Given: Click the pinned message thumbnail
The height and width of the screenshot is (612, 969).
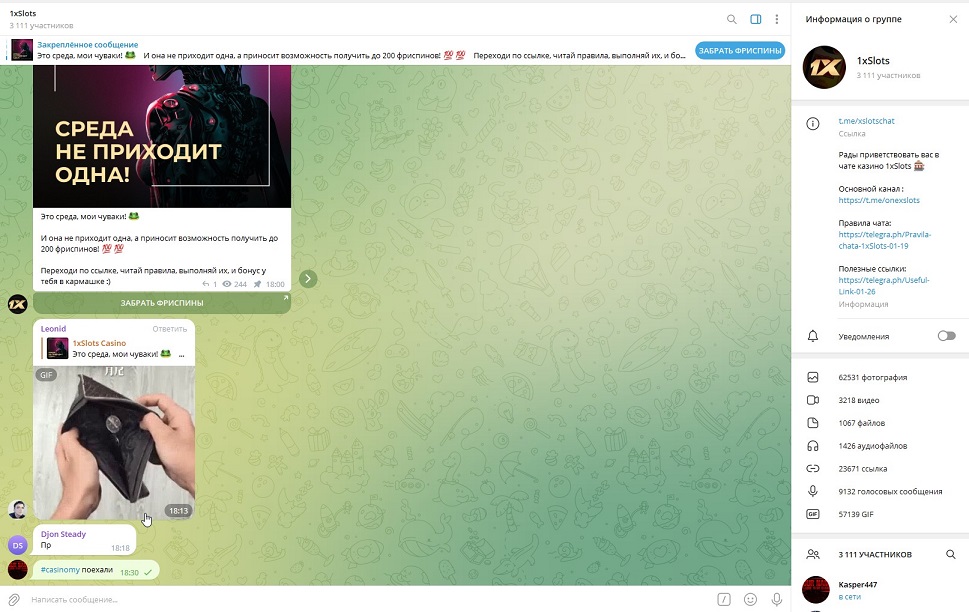Looking at the screenshot, I should [x=22, y=50].
